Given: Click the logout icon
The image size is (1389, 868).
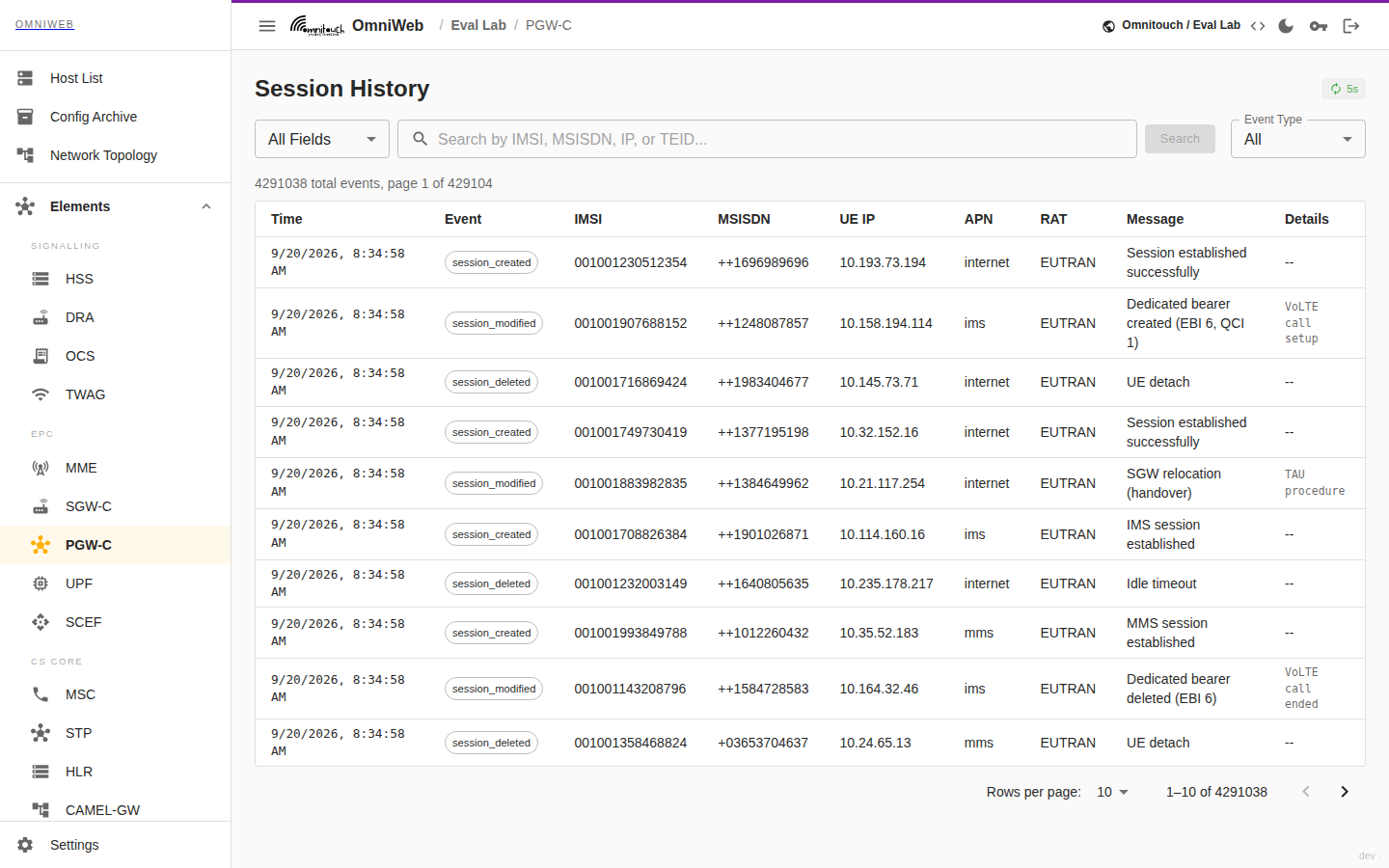Looking at the screenshot, I should pyautogui.click(x=1351, y=26).
